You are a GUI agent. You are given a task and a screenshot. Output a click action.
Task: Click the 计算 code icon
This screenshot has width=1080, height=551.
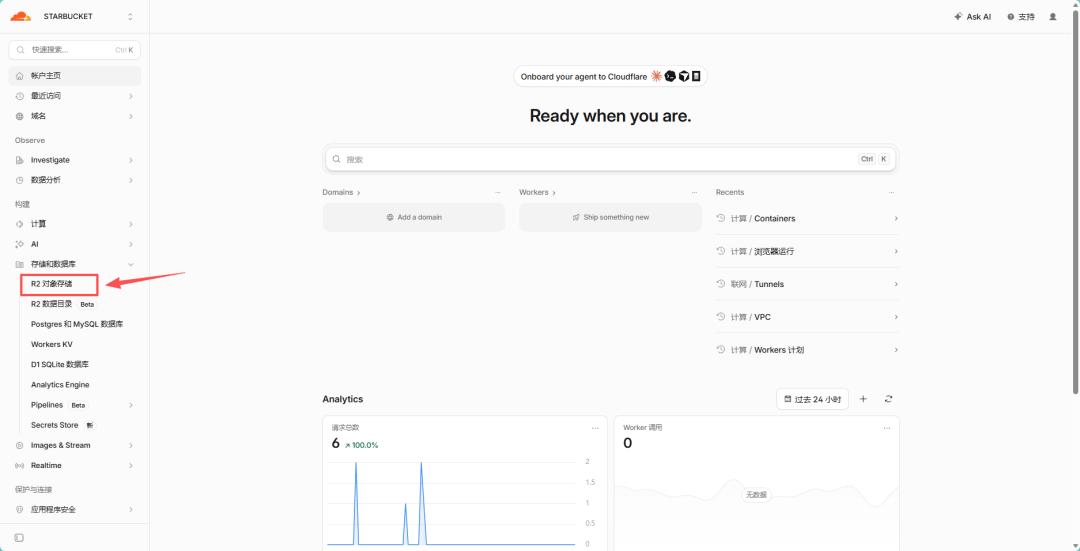[x=19, y=224]
